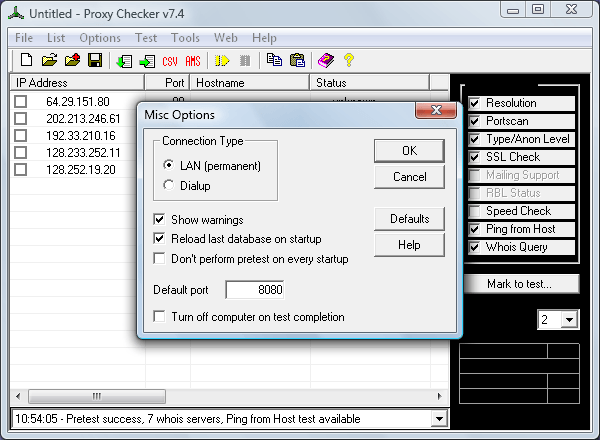The width and height of the screenshot is (600, 440).
Task: Toggle the Speed Check test option
Action: [476, 211]
